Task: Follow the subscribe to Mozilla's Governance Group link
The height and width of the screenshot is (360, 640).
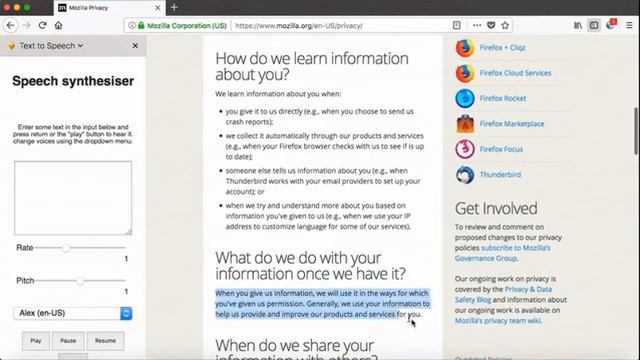Action: [502, 253]
